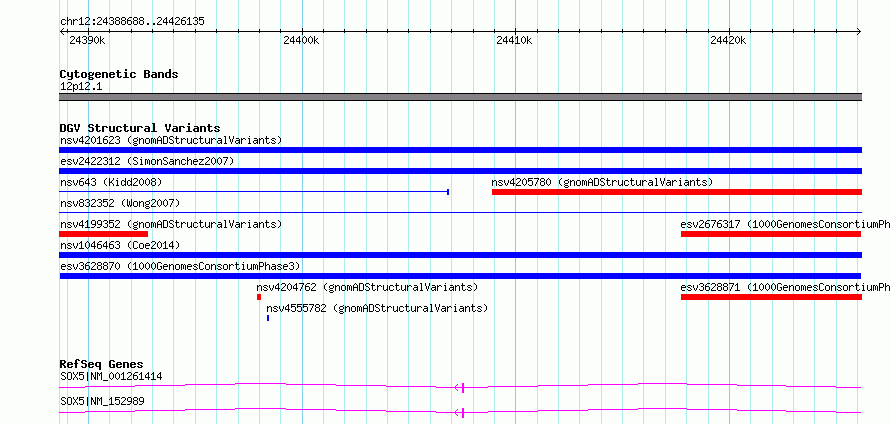Screen dimensions: 890x424
Task: Click the 24400k ruler tick label
Action: (x=301, y=41)
